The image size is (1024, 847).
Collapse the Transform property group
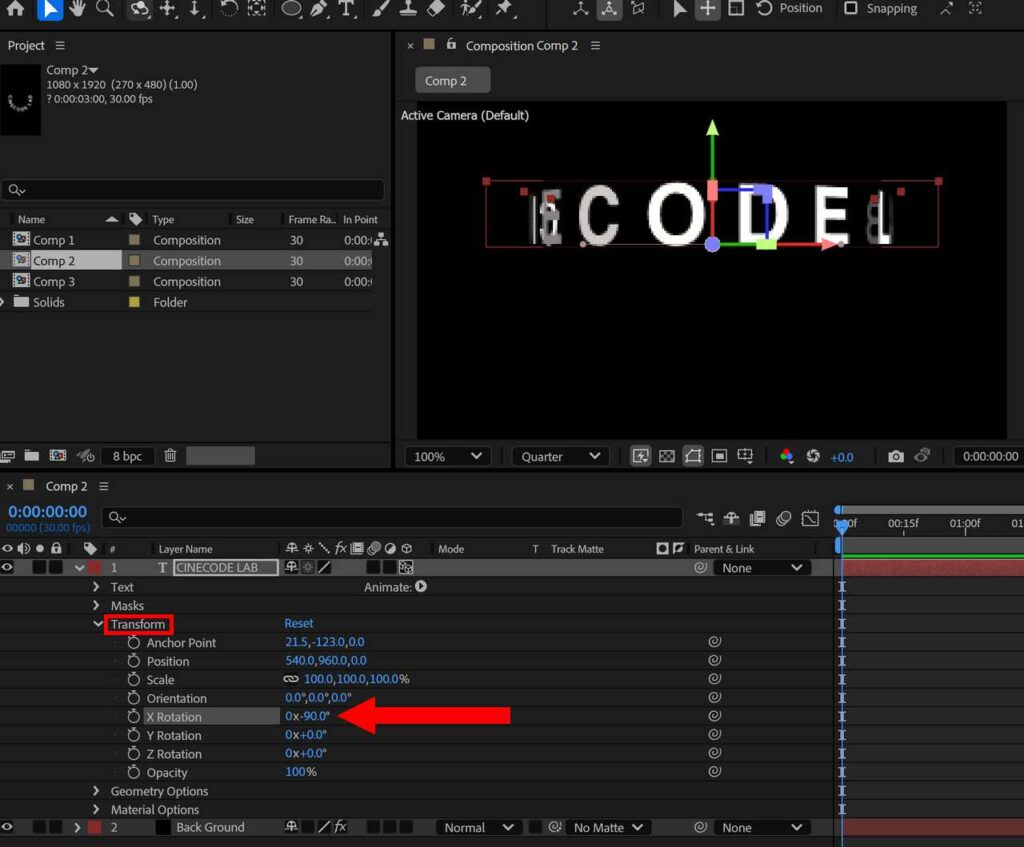click(97, 624)
